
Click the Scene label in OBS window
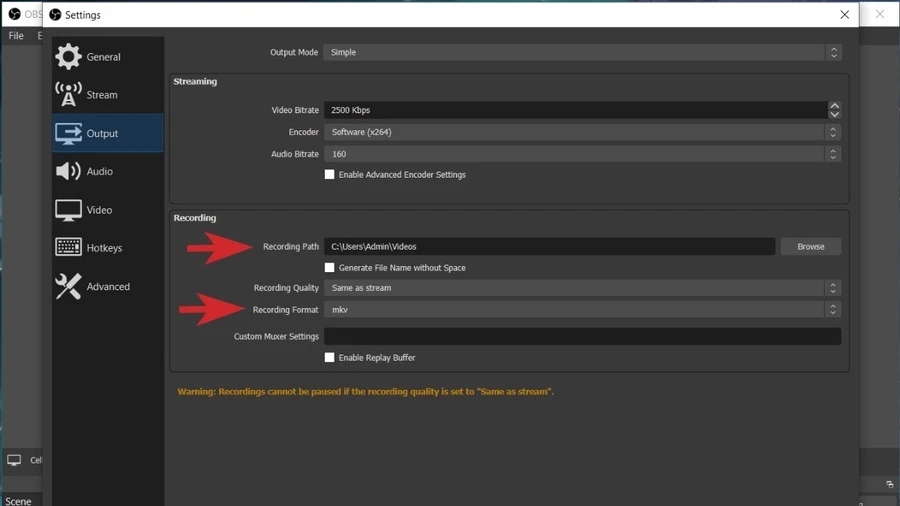pos(18,501)
